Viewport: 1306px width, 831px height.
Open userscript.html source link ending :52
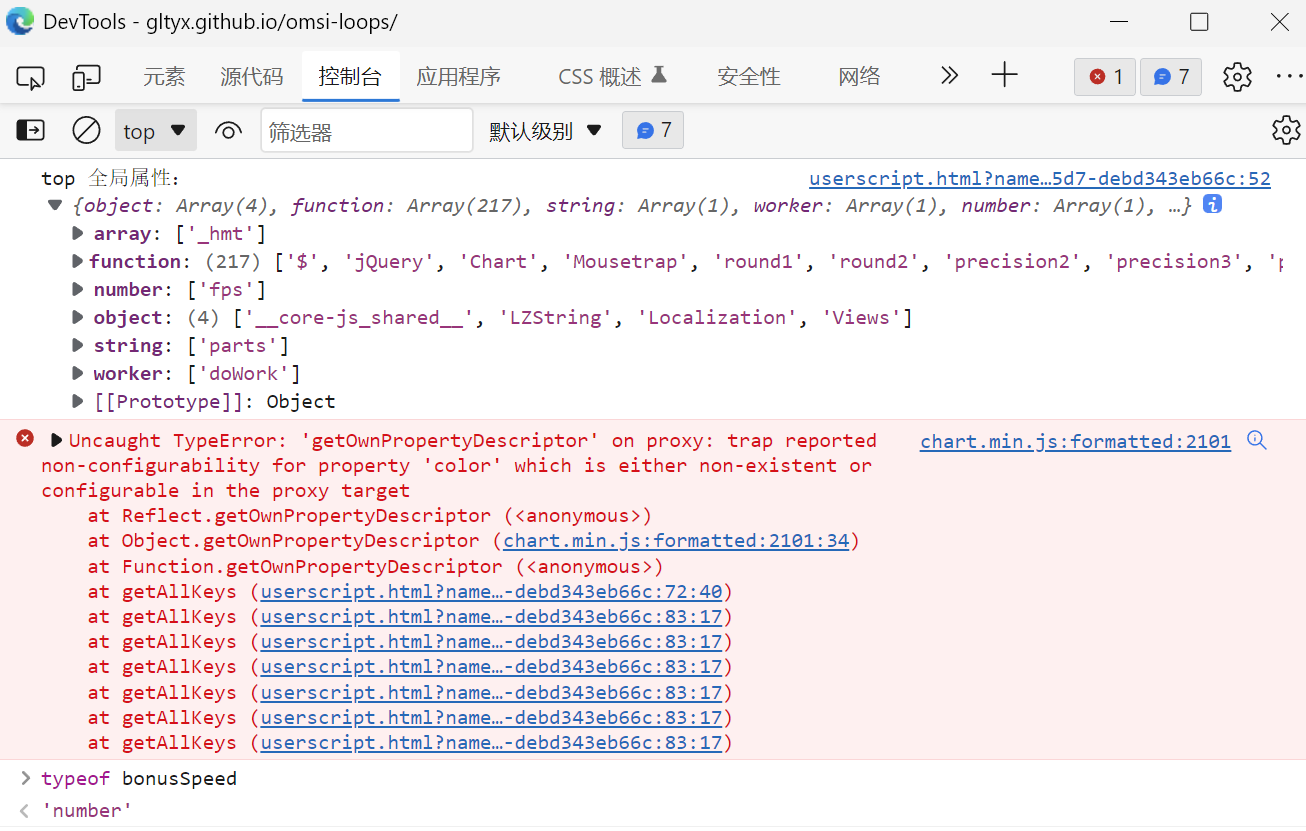(x=1040, y=179)
